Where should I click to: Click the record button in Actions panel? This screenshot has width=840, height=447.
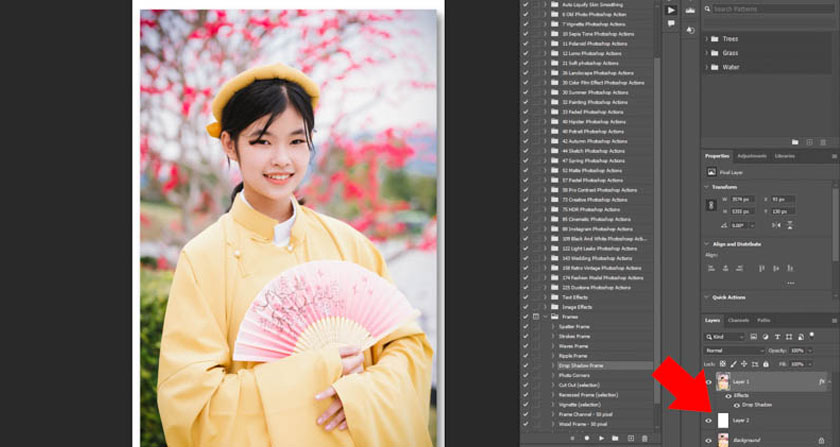coord(586,438)
